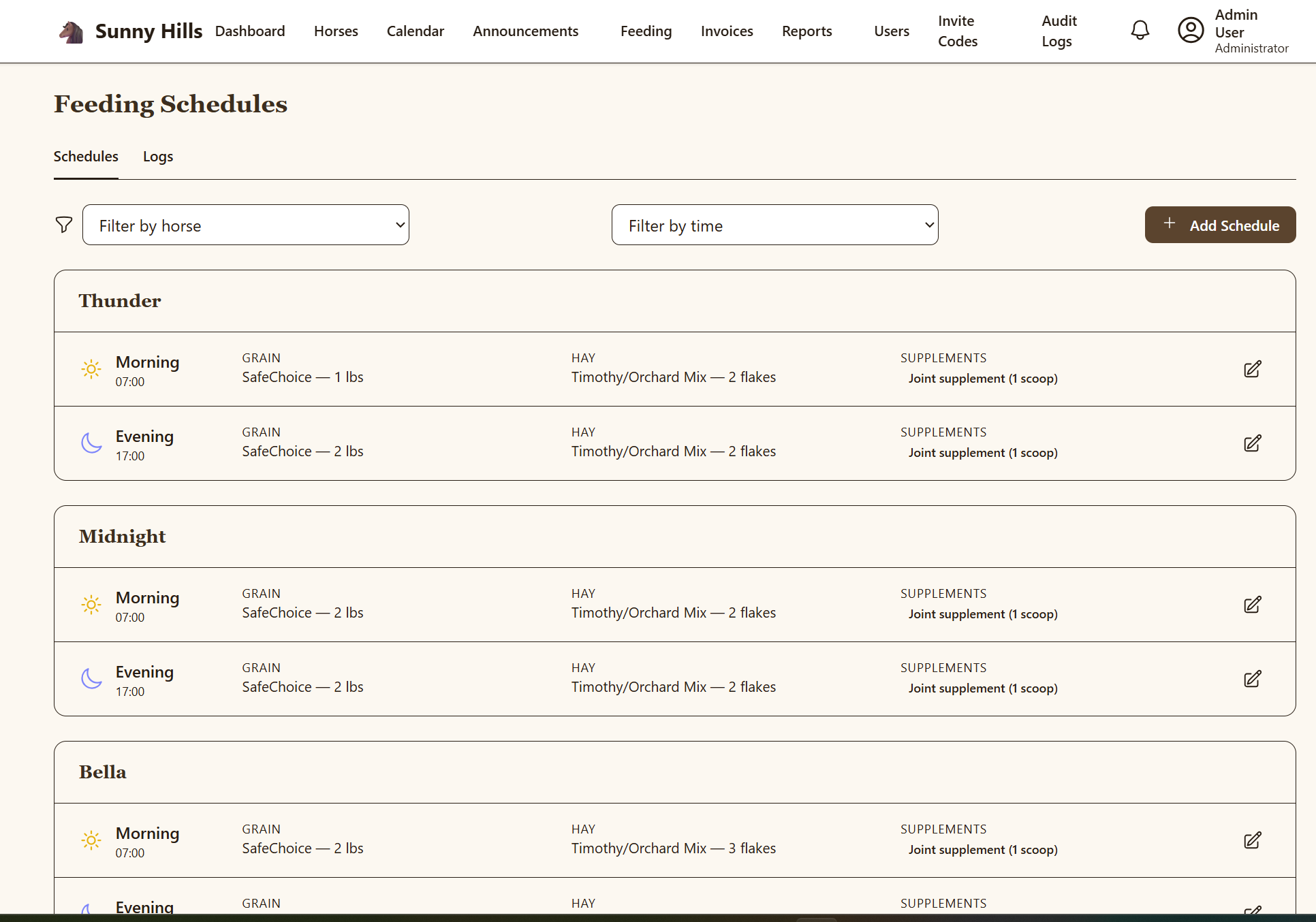Viewport: 1316px width, 922px height.
Task: Go to the Horses page
Action: 336,31
